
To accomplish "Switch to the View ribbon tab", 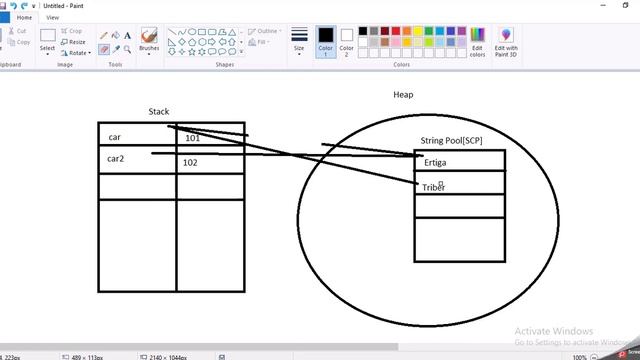I will click(52, 18).
